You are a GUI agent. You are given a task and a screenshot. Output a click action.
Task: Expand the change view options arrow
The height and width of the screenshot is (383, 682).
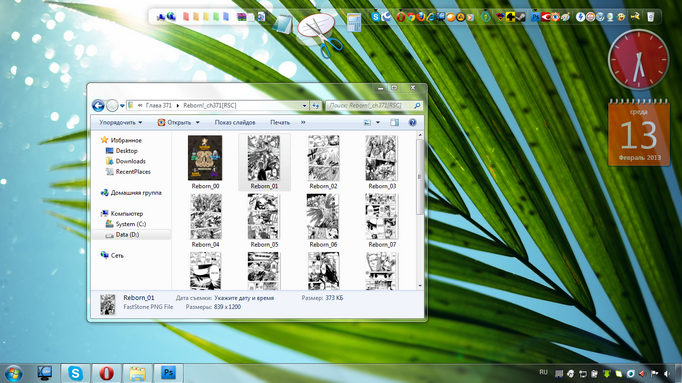(378, 123)
